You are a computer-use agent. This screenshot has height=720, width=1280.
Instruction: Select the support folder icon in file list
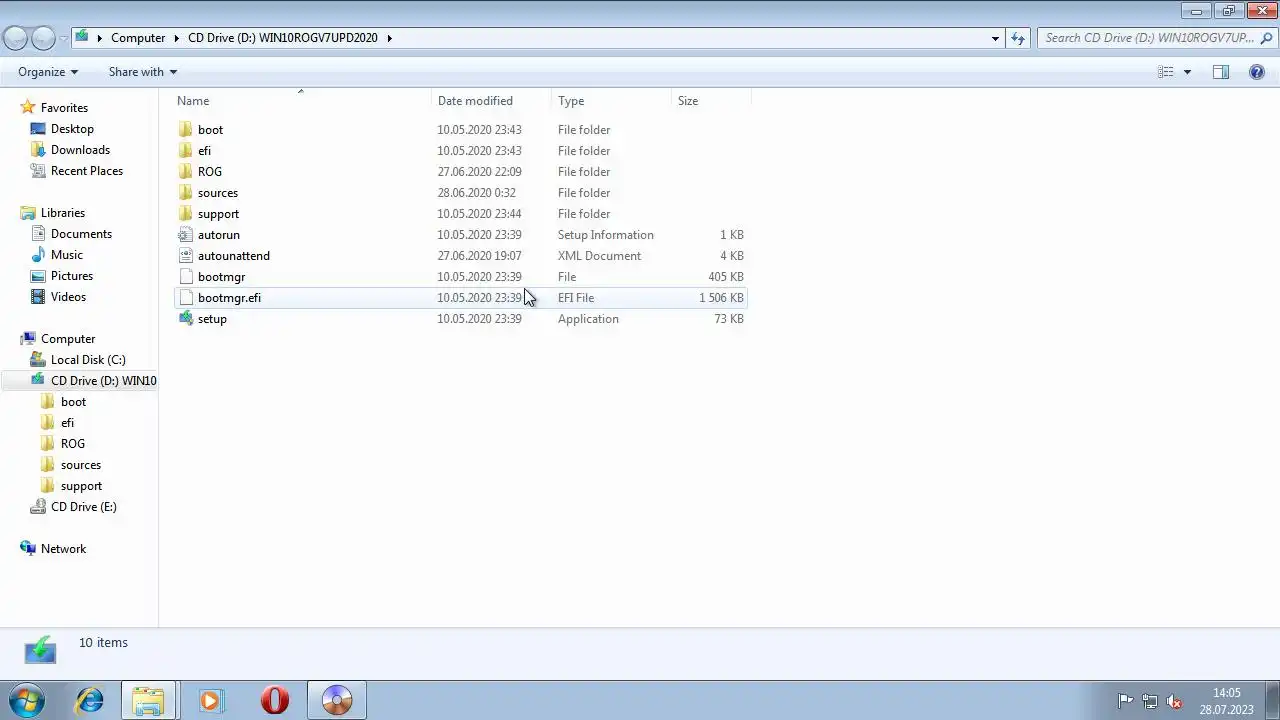186,214
